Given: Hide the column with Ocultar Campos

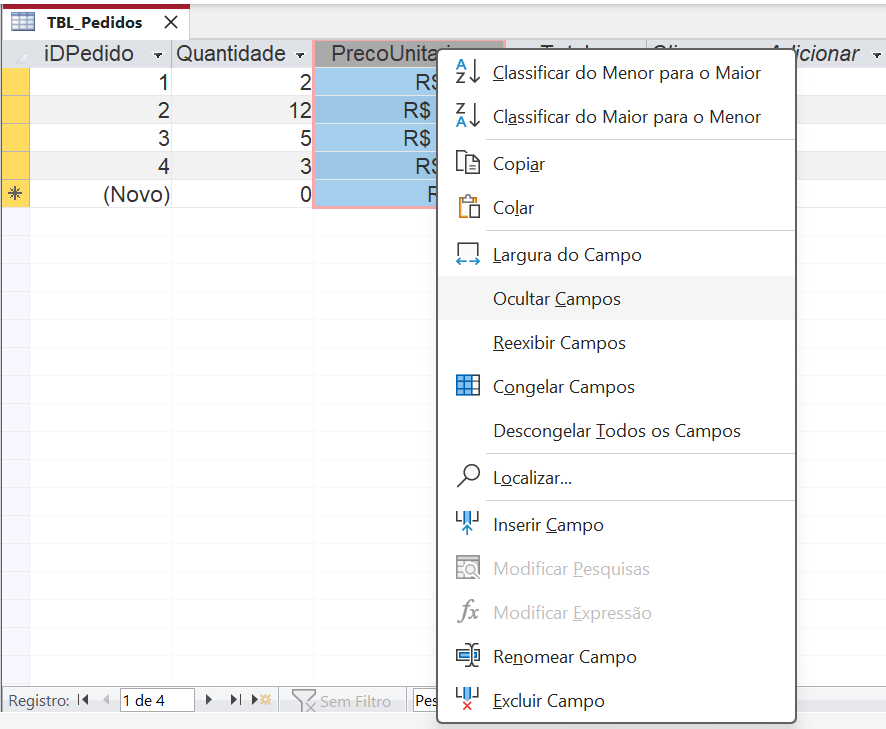Looking at the screenshot, I should pos(556,299).
